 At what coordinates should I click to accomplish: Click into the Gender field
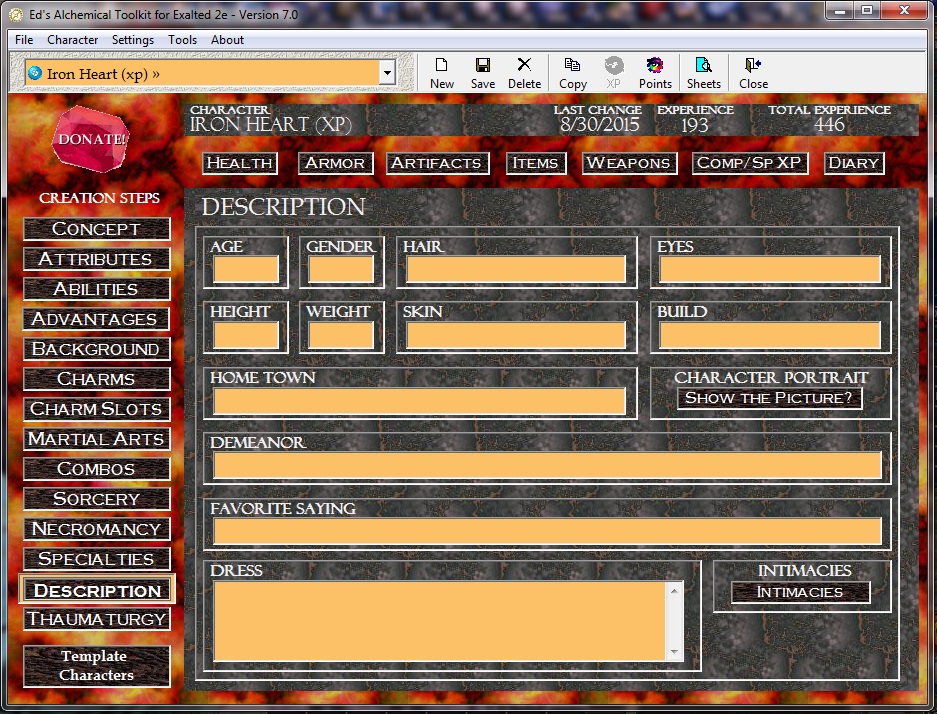click(x=341, y=269)
